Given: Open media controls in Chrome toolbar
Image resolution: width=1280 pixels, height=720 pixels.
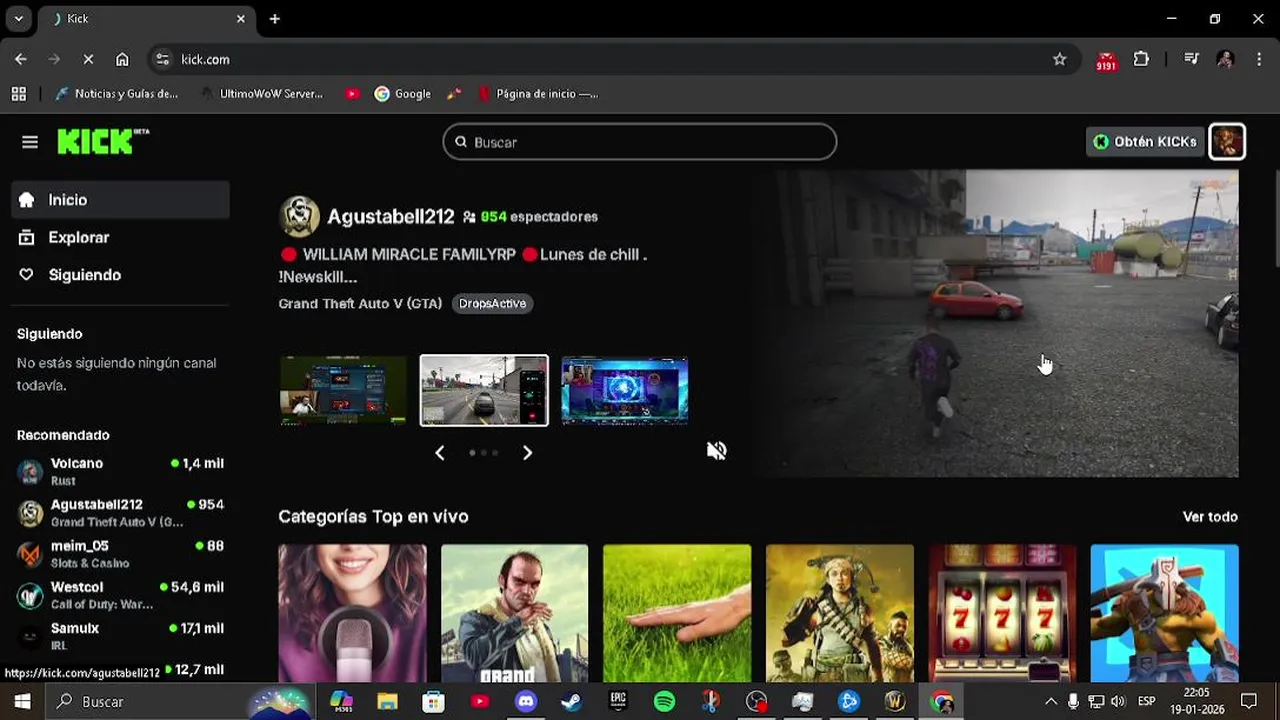Looking at the screenshot, I should tap(1191, 59).
